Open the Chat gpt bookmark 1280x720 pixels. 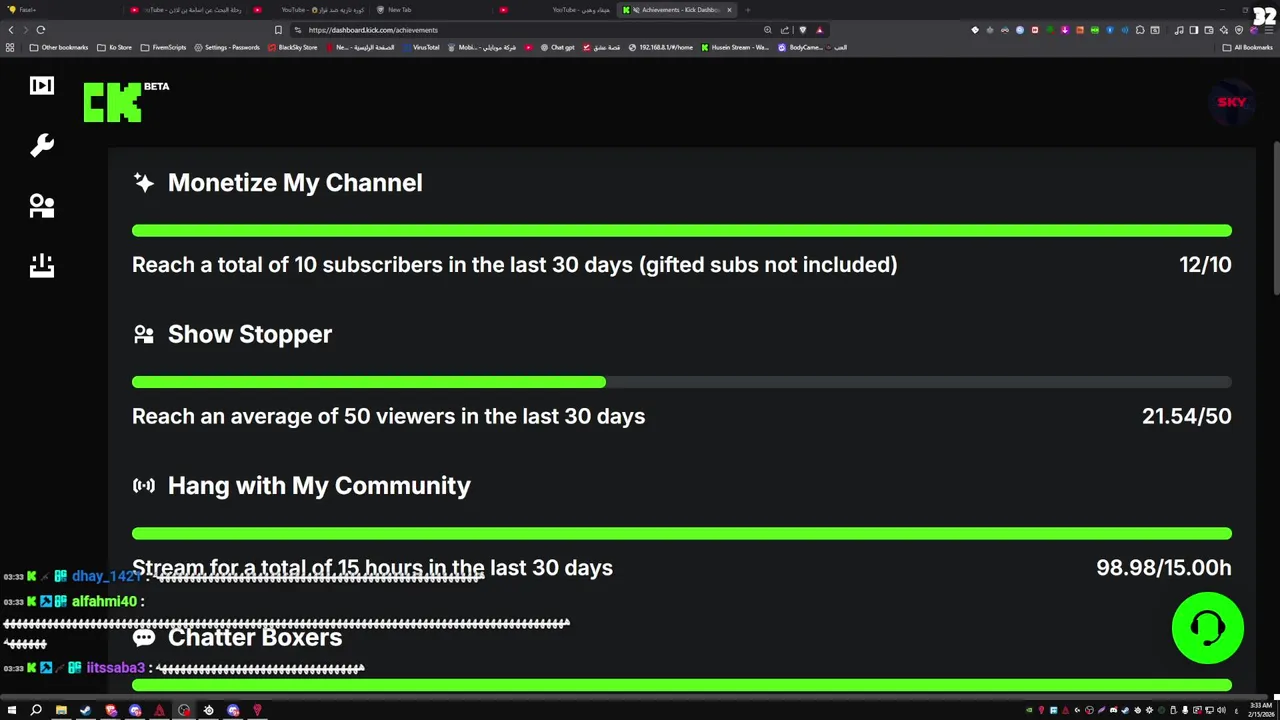click(x=558, y=47)
